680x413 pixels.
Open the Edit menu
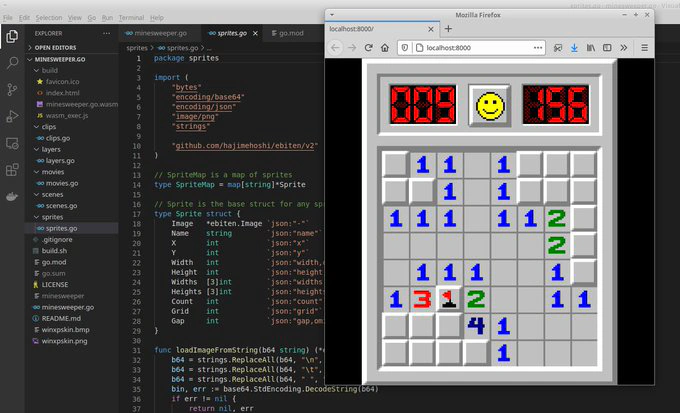point(24,18)
